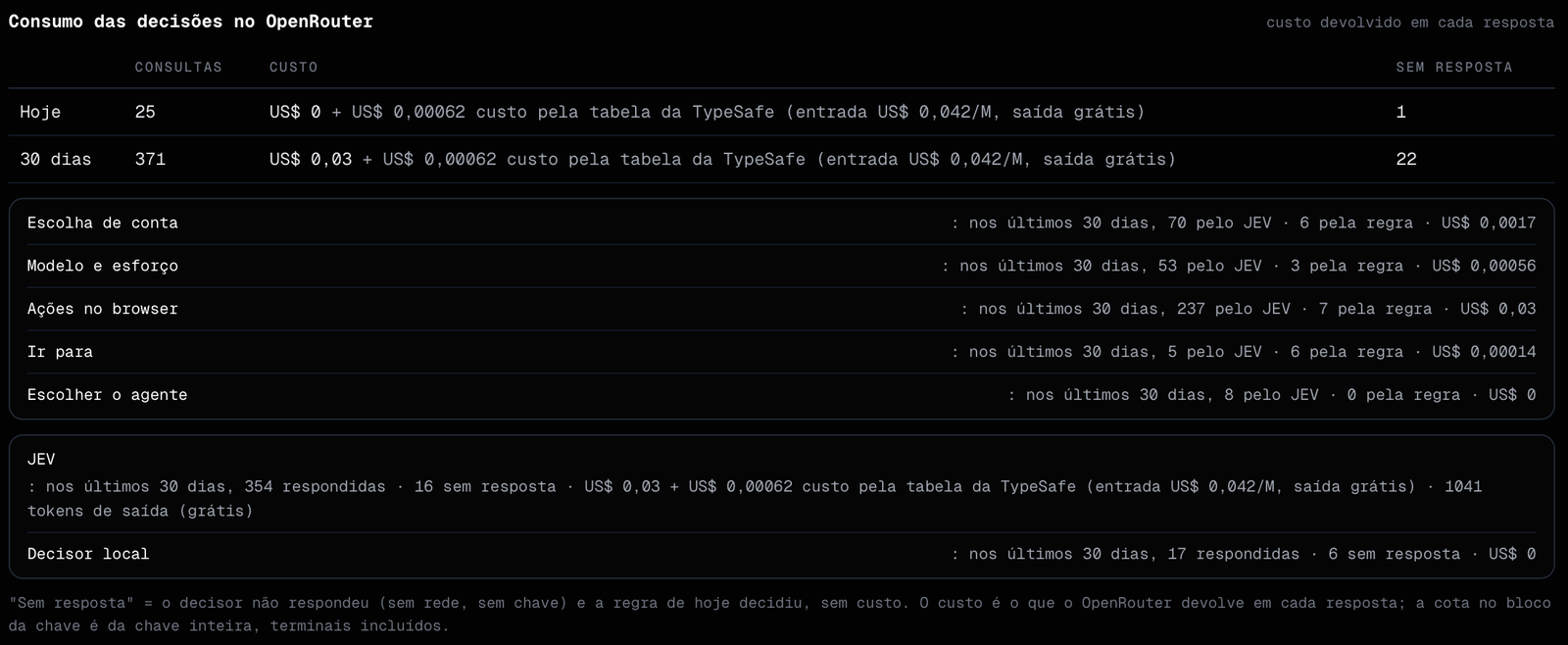Click the stats '70 pelo JEV · 6 pela regra'
This screenshot has width=1568, height=645.
(1291, 223)
